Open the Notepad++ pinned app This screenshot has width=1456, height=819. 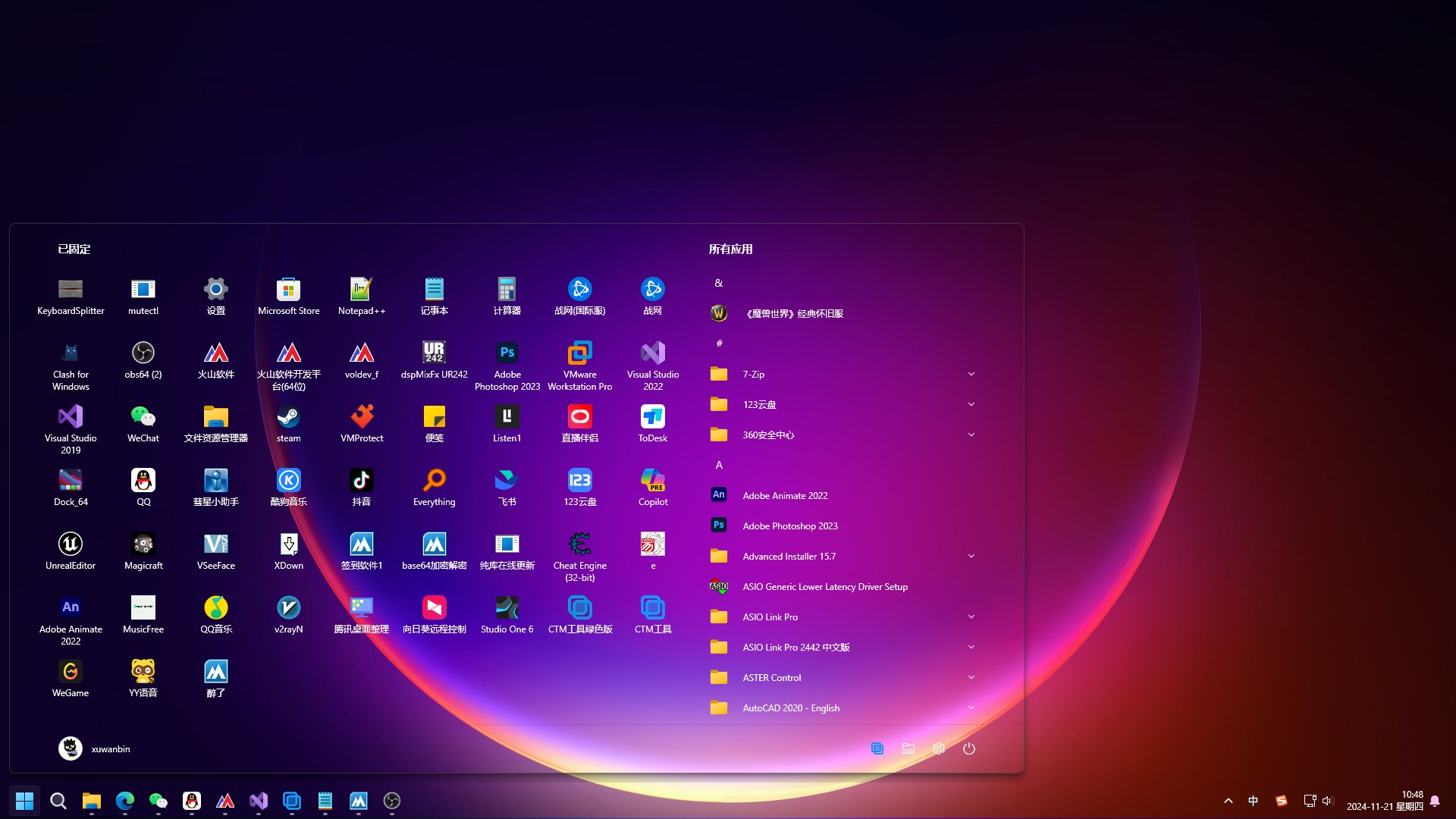click(x=362, y=290)
